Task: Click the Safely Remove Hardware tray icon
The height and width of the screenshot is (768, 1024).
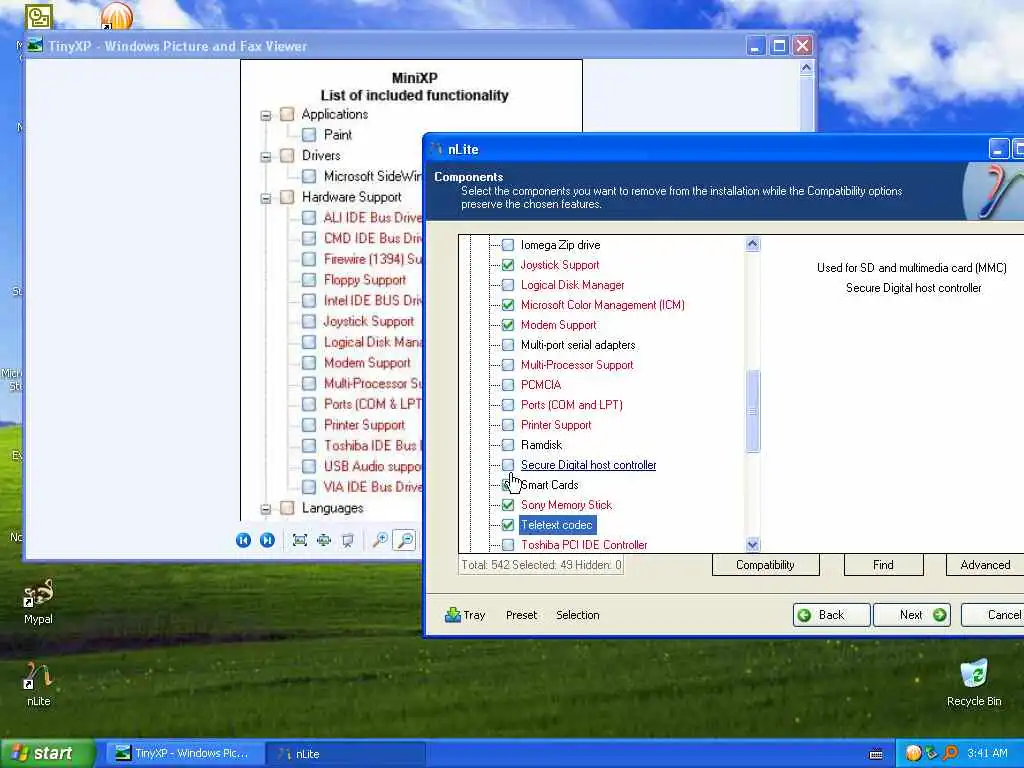Action: (932, 753)
